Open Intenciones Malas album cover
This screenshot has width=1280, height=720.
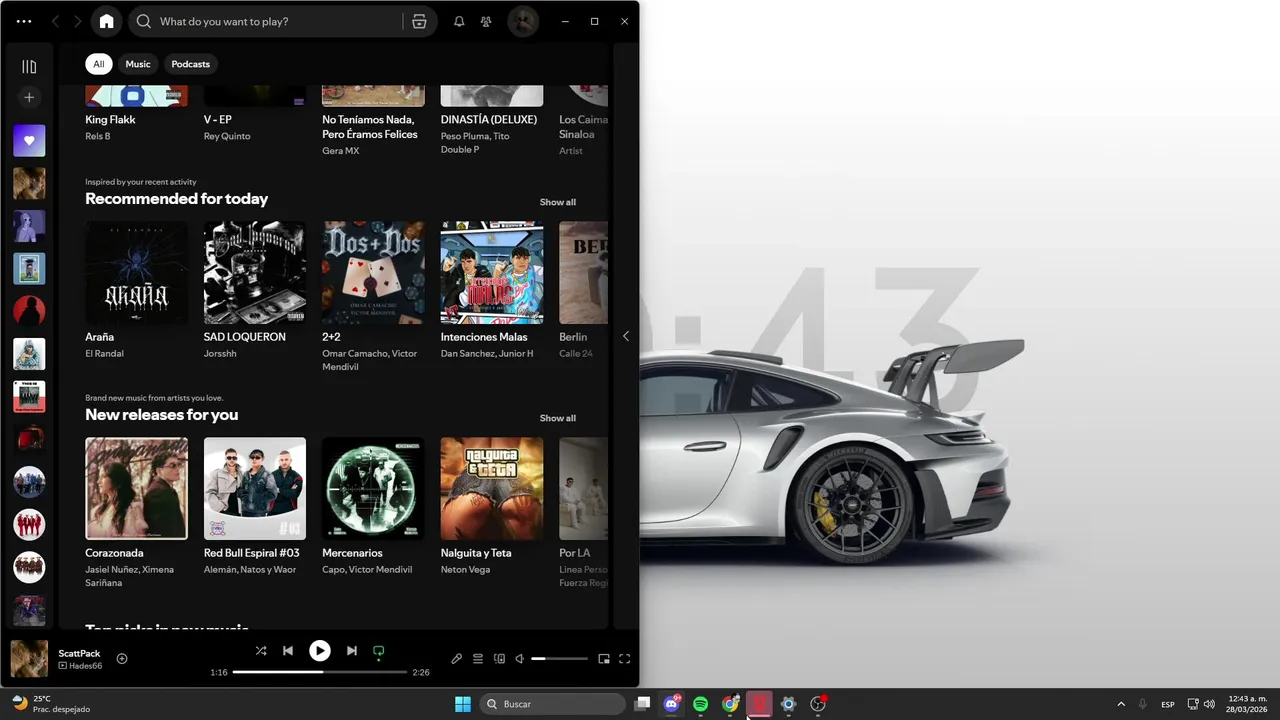click(492, 272)
